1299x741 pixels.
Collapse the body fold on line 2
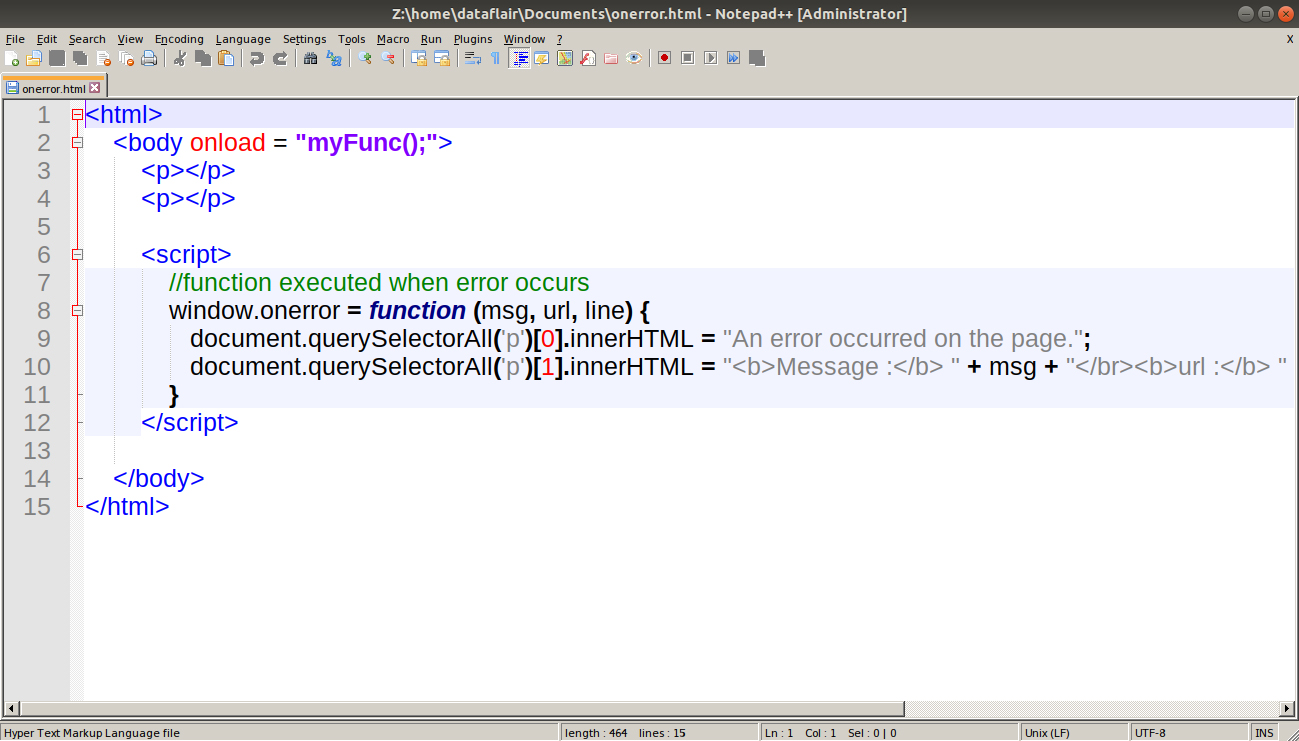point(77,143)
